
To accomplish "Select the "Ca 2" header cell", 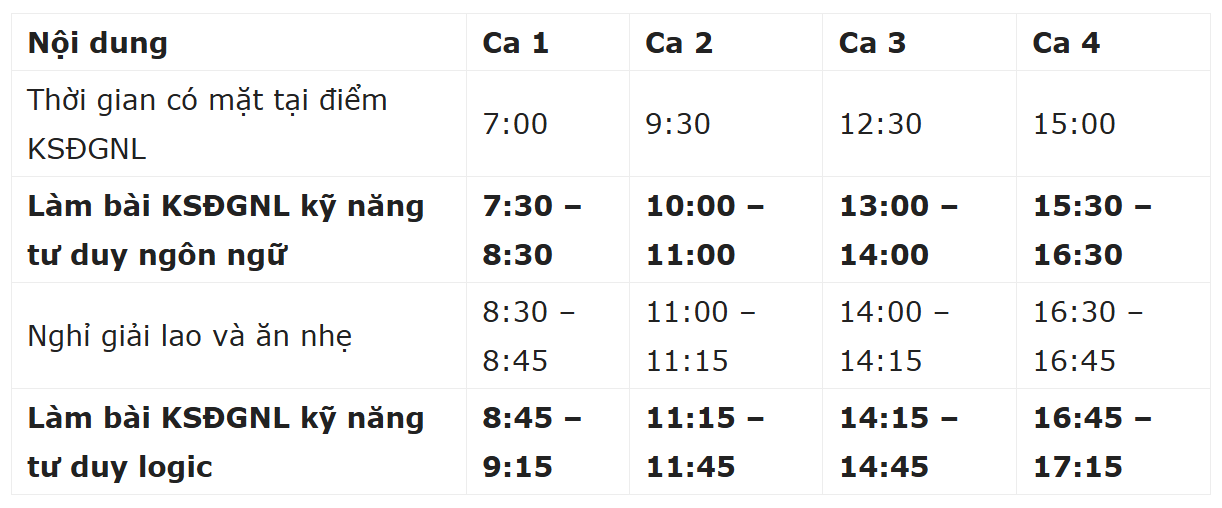I will click(679, 44).
